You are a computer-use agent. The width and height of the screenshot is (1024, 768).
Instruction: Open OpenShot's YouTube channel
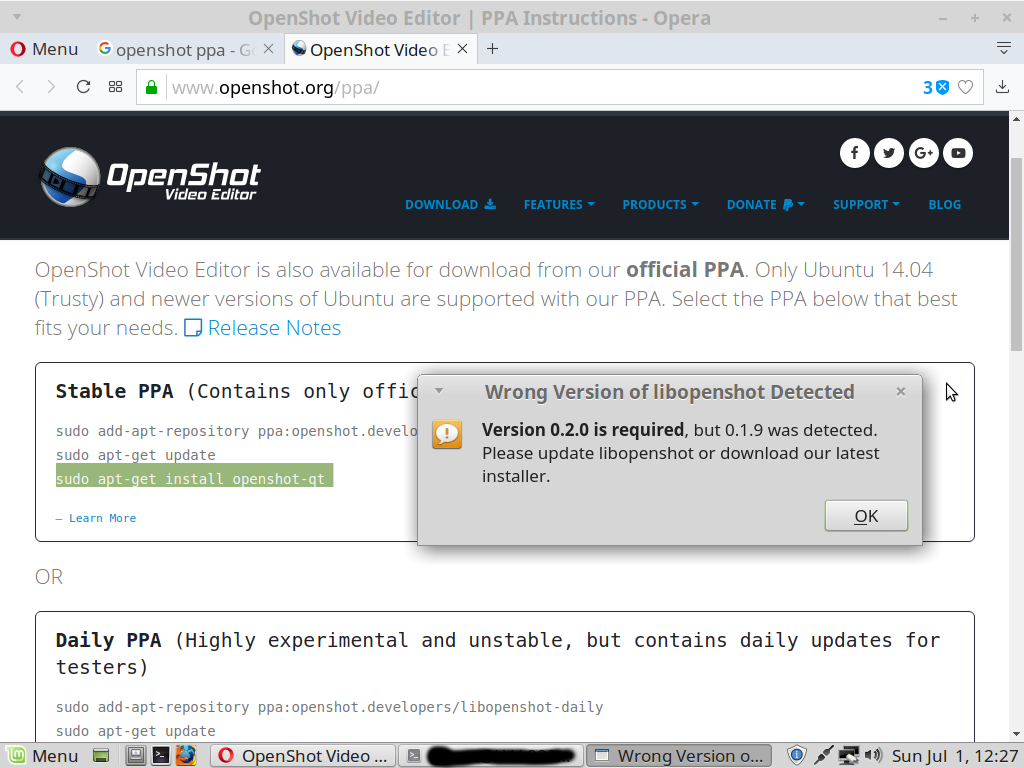point(958,153)
